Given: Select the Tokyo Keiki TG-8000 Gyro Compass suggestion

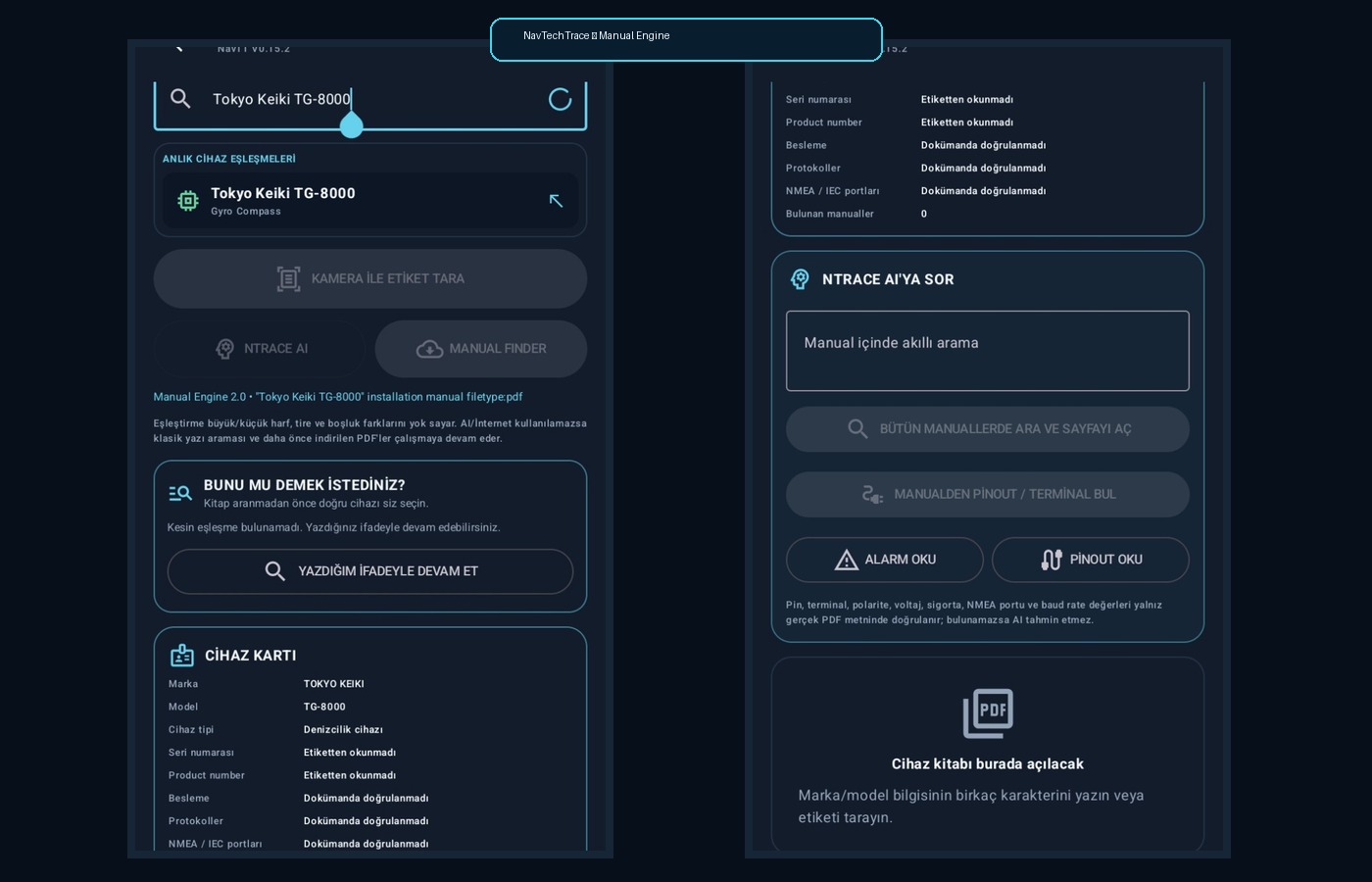Looking at the screenshot, I should coord(370,201).
